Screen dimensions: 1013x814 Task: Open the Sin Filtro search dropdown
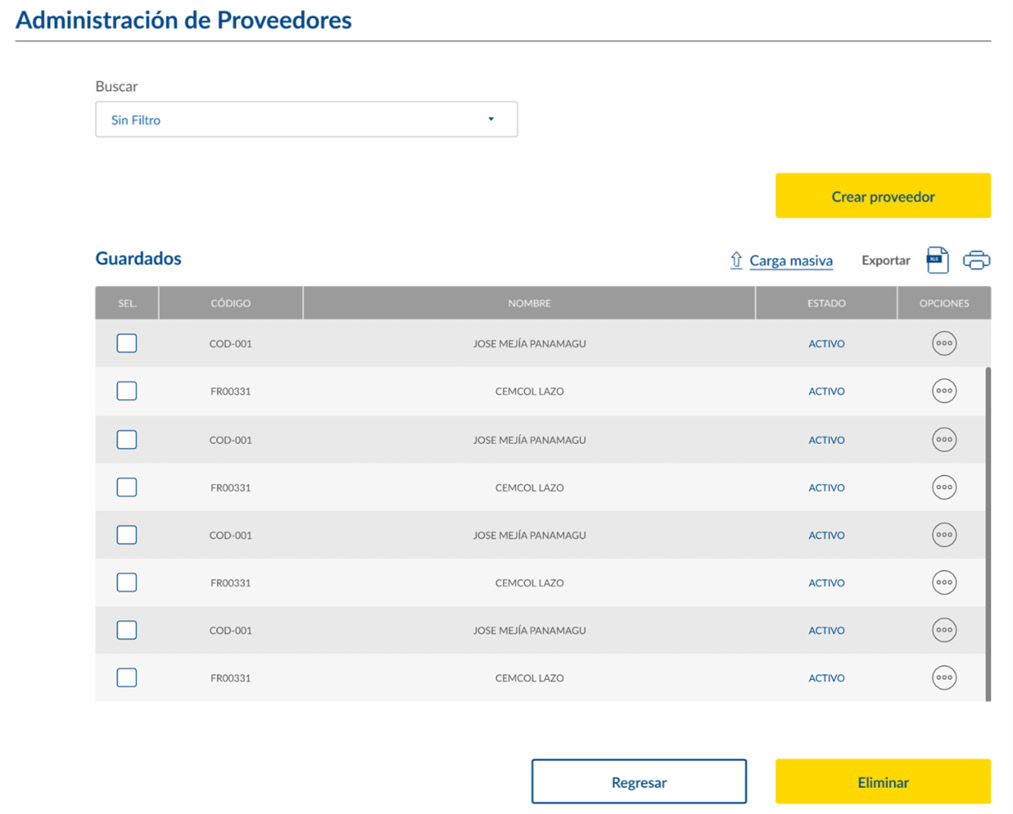306,120
